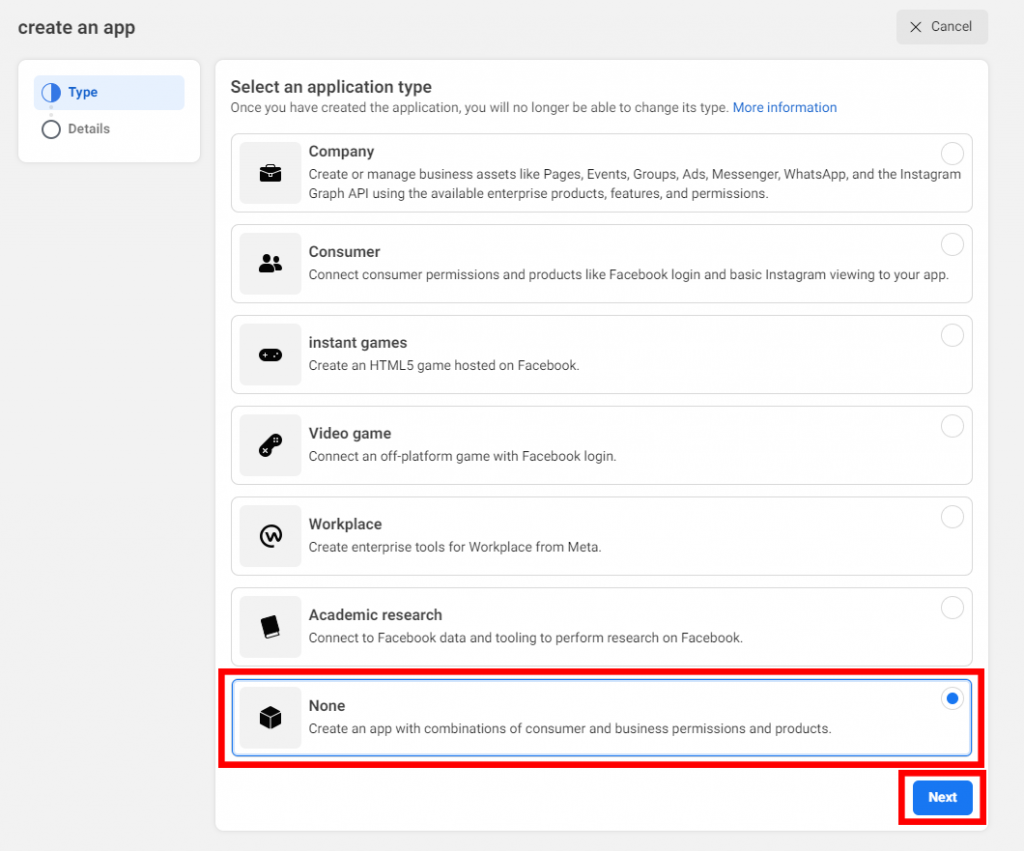Click the Workplace logo icon
Screen dimensions: 1024x851
[x=270, y=536]
